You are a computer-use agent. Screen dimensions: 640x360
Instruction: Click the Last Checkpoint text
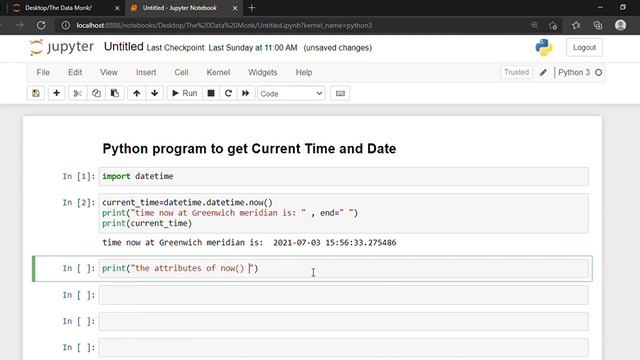coord(222,48)
